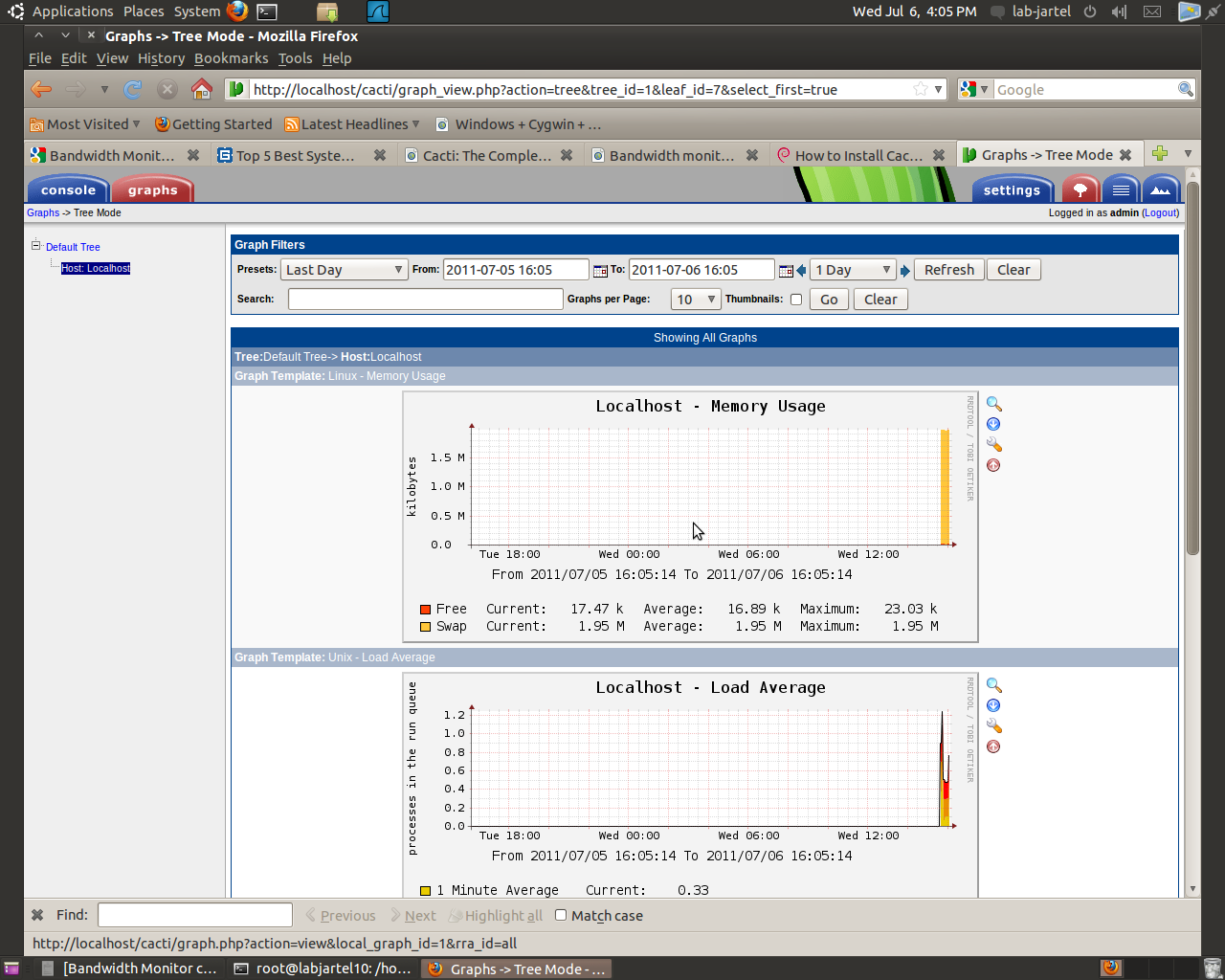Open the Bookmarks menu in Firefox
Image resolution: width=1225 pixels, height=980 pixels.
click(x=231, y=58)
